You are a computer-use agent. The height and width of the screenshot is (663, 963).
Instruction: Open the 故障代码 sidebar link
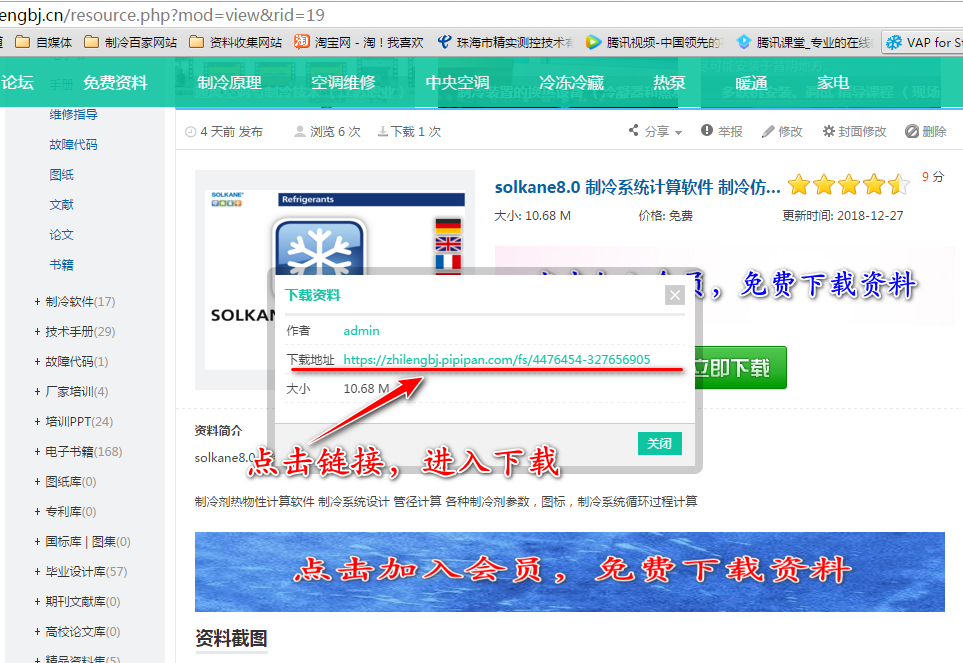click(73, 144)
